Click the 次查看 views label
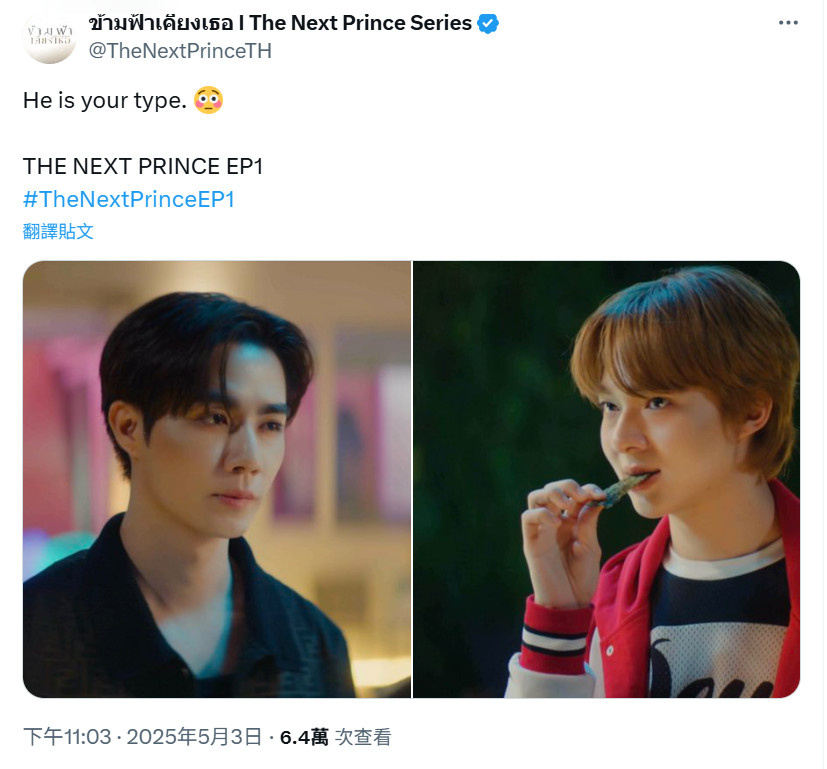The height and width of the screenshot is (769, 827). click(x=363, y=737)
